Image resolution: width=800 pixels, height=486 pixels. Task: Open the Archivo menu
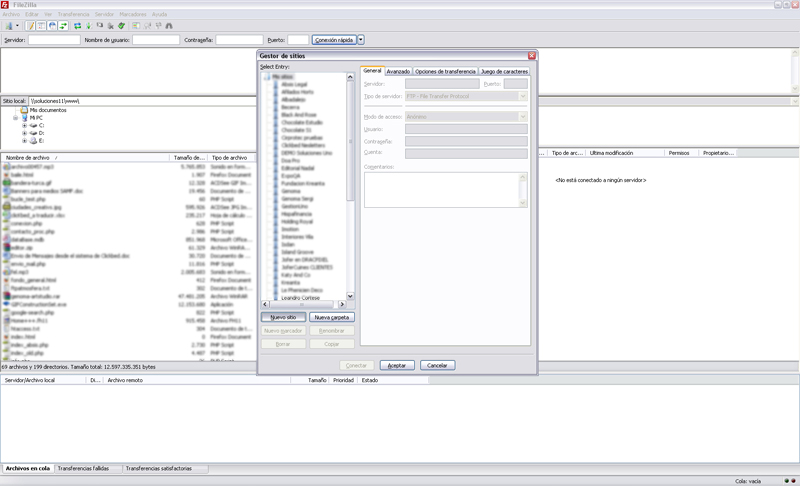coord(11,14)
